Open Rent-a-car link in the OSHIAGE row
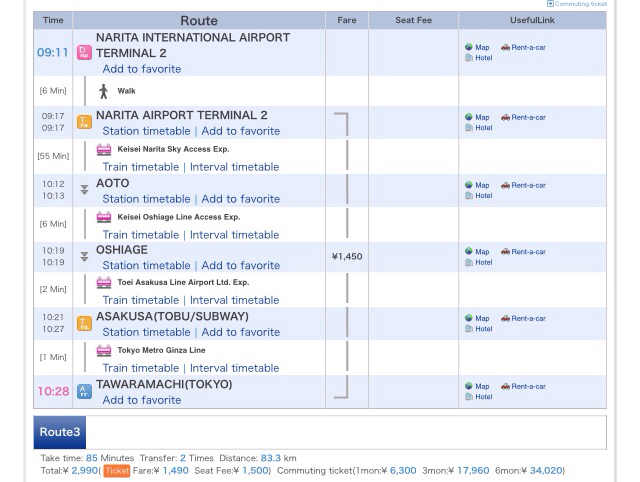This screenshot has height=482, width=640. click(523, 252)
